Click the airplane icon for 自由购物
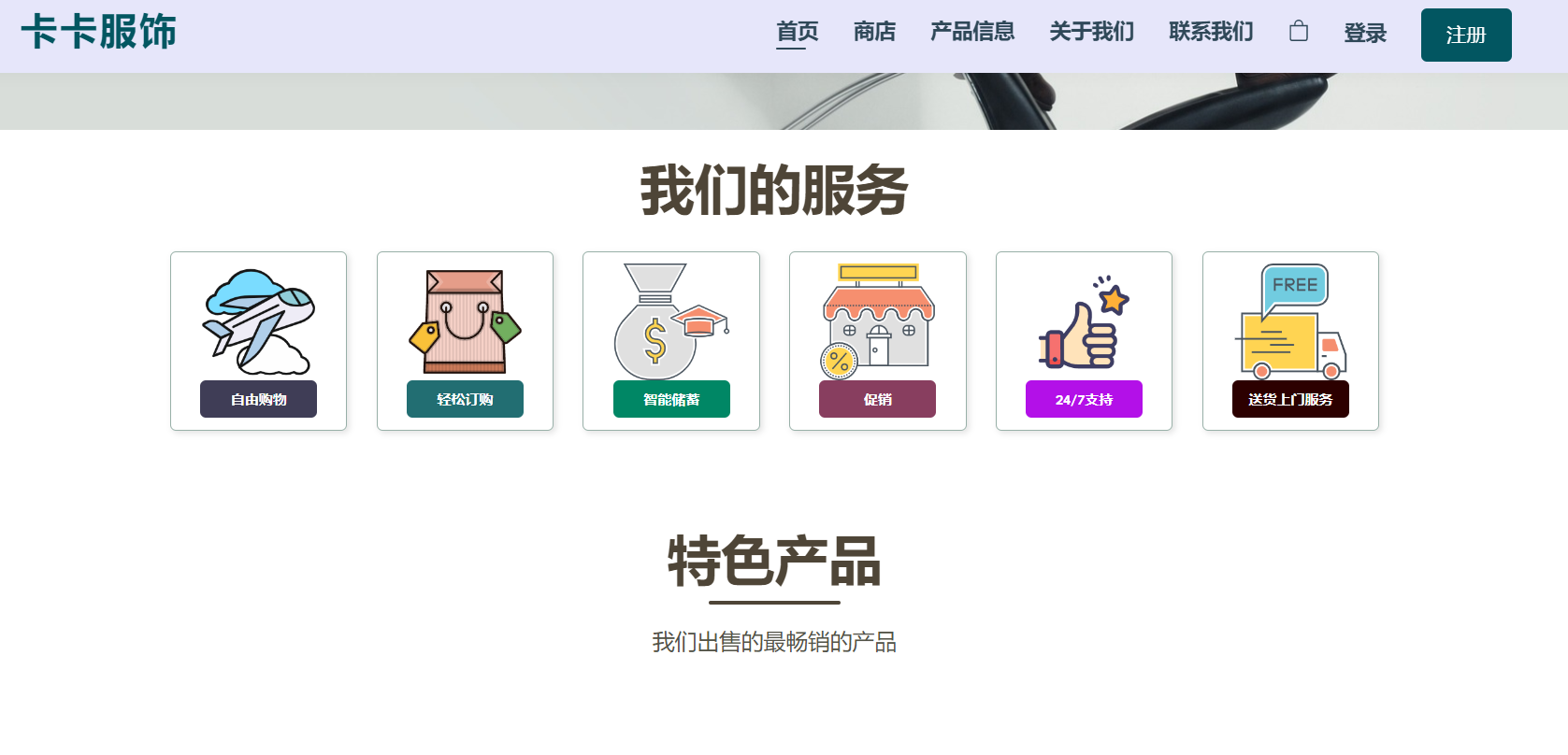Screen dimensions: 1568x755 (x=259, y=321)
